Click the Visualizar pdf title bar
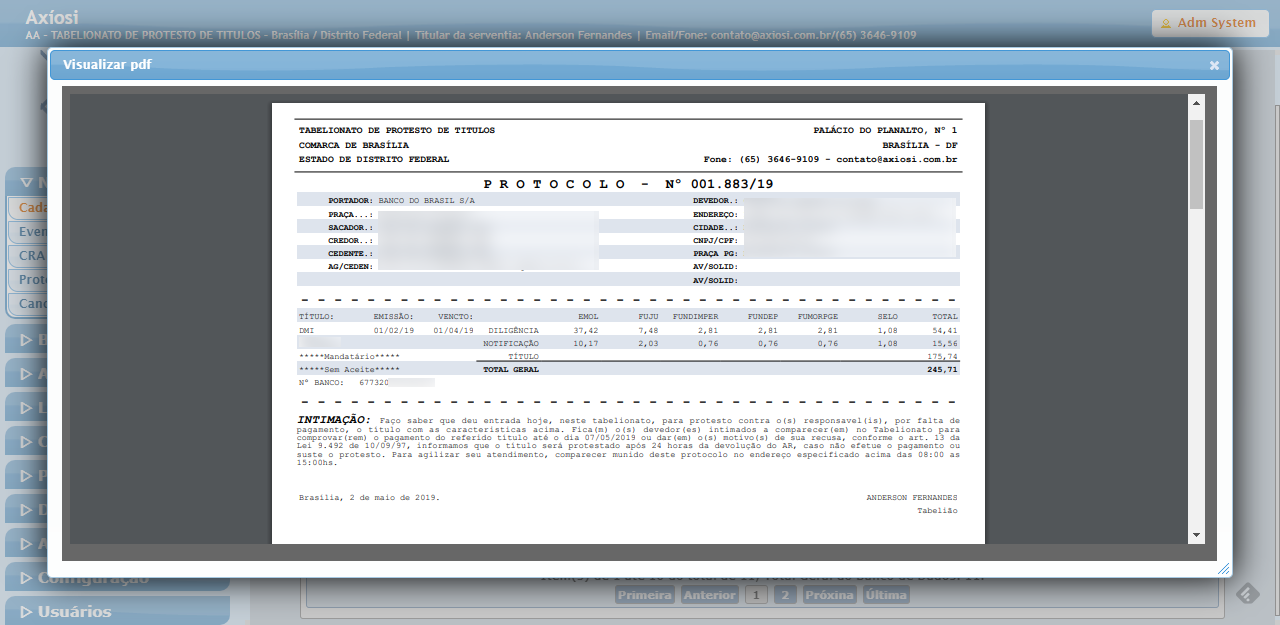This screenshot has width=1280, height=625. click(x=600, y=65)
